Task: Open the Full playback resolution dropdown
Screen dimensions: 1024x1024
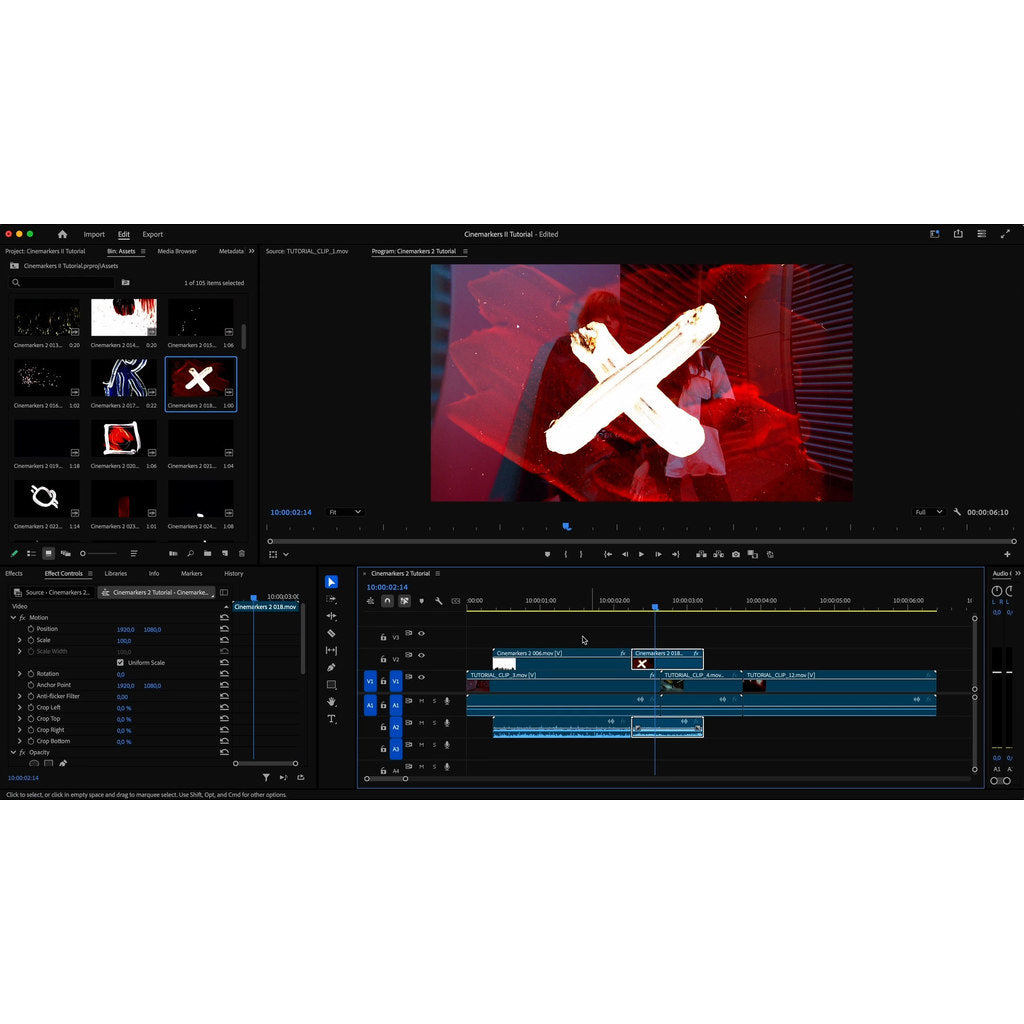Action: tap(928, 512)
